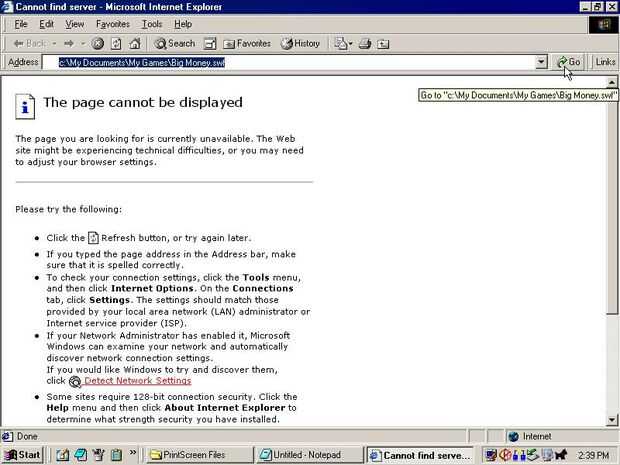Click the info page icon beside the heading
The image size is (620, 465).
pyautogui.click(x=25, y=106)
